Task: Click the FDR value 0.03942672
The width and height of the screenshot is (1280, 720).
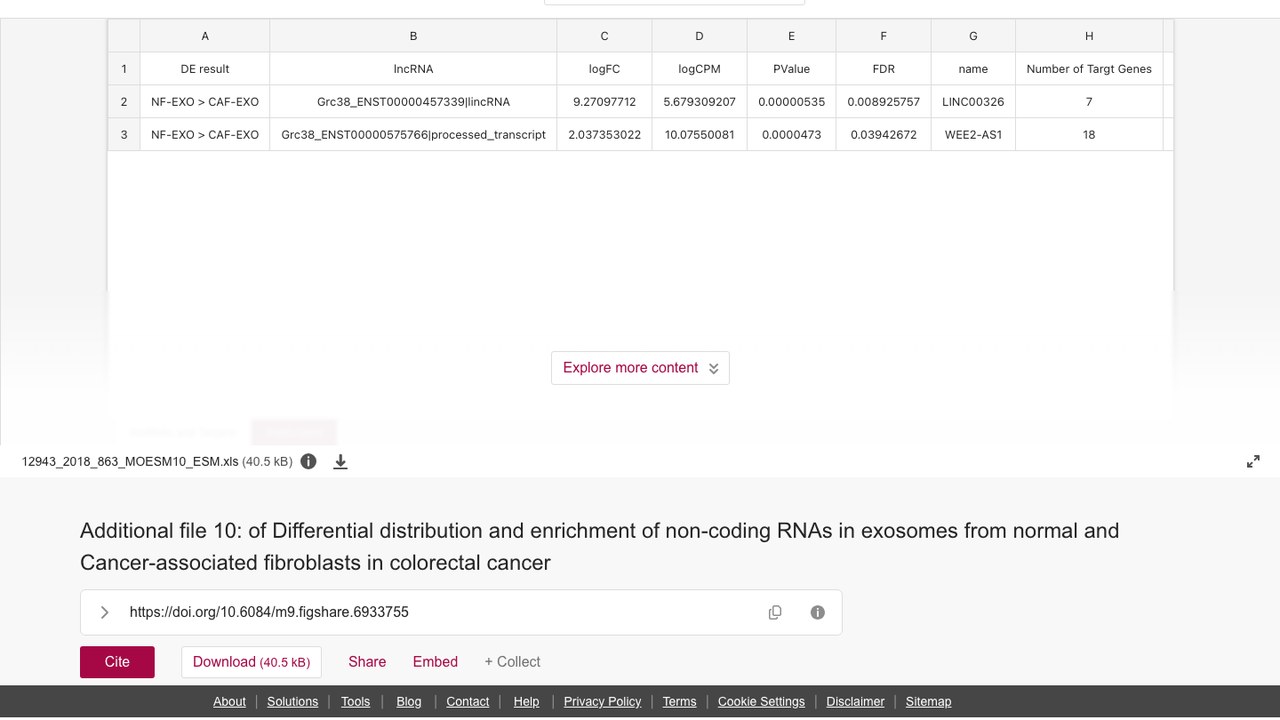Action: (x=883, y=135)
